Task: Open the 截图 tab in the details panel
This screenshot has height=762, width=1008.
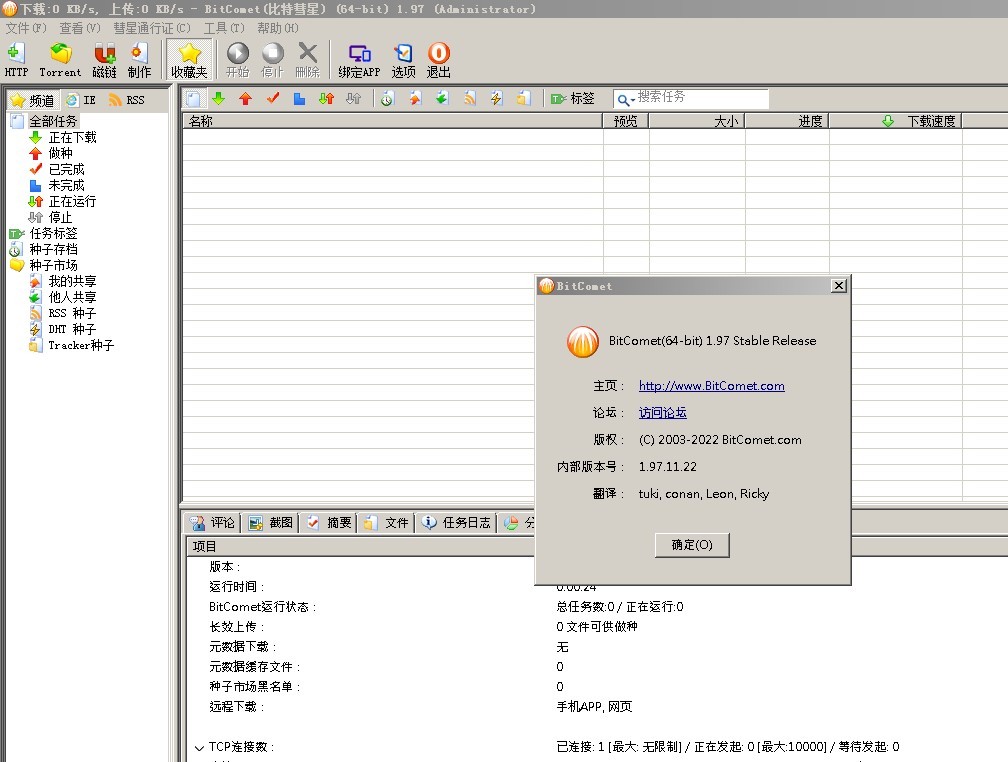Action: click(271, 523)
